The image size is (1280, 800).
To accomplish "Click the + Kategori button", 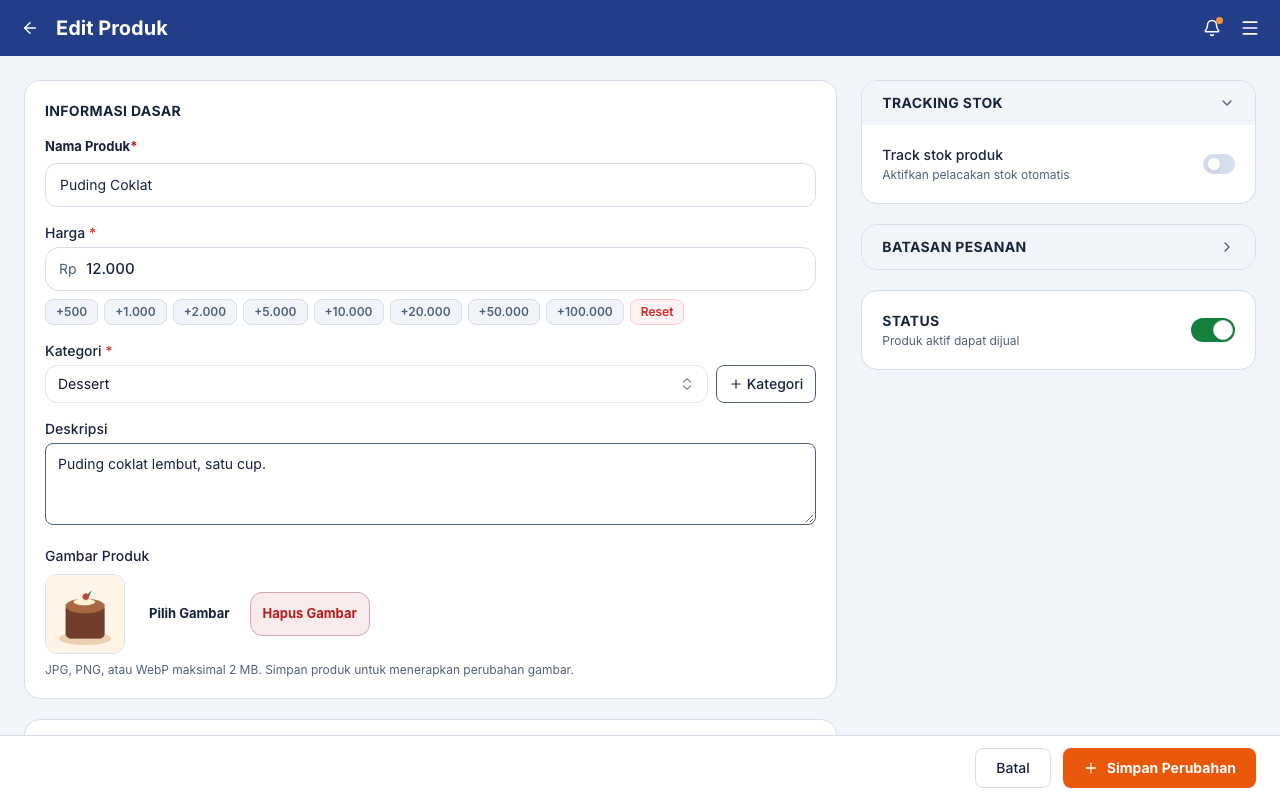I will [x=766, y=384].
